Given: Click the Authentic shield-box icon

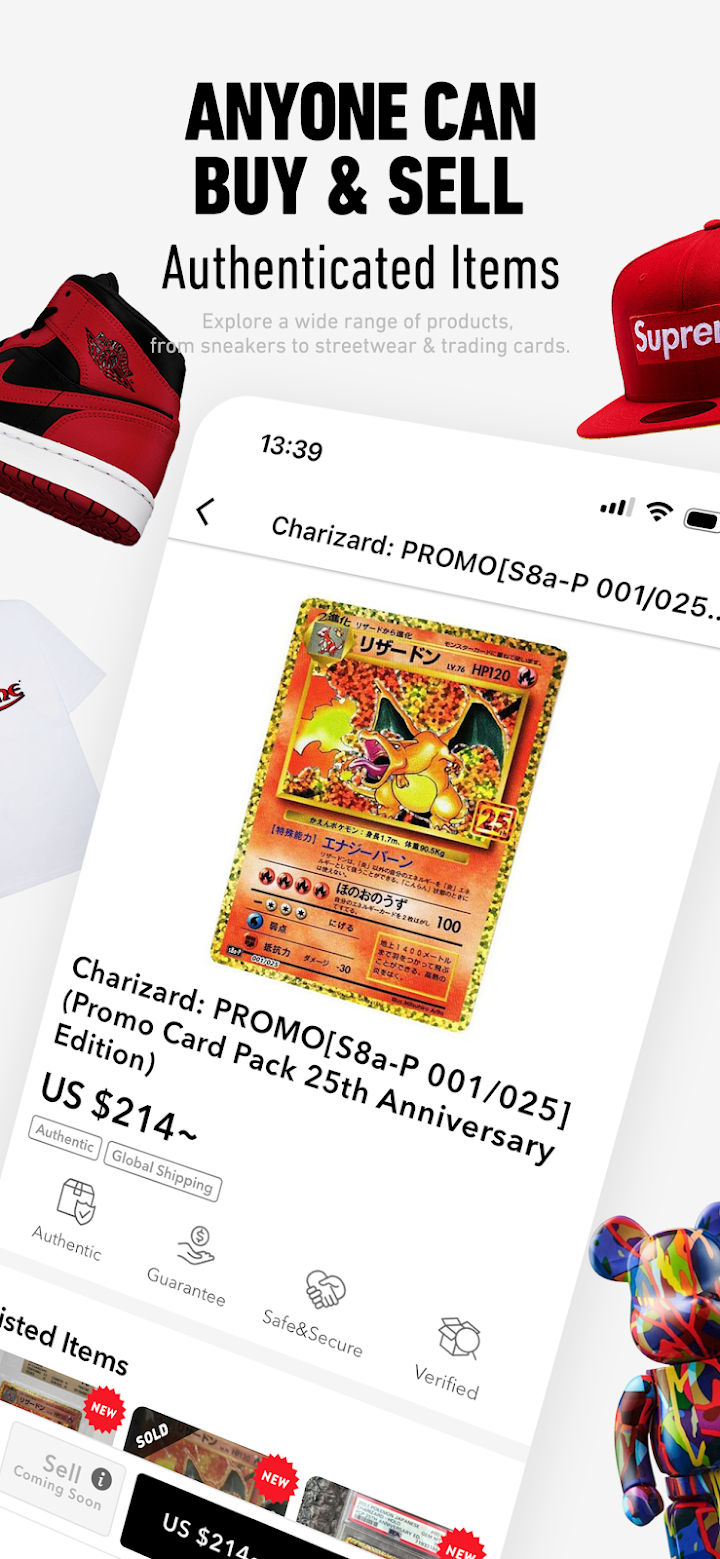Looking at the screenshot, I should click(x=76, y=1201).
